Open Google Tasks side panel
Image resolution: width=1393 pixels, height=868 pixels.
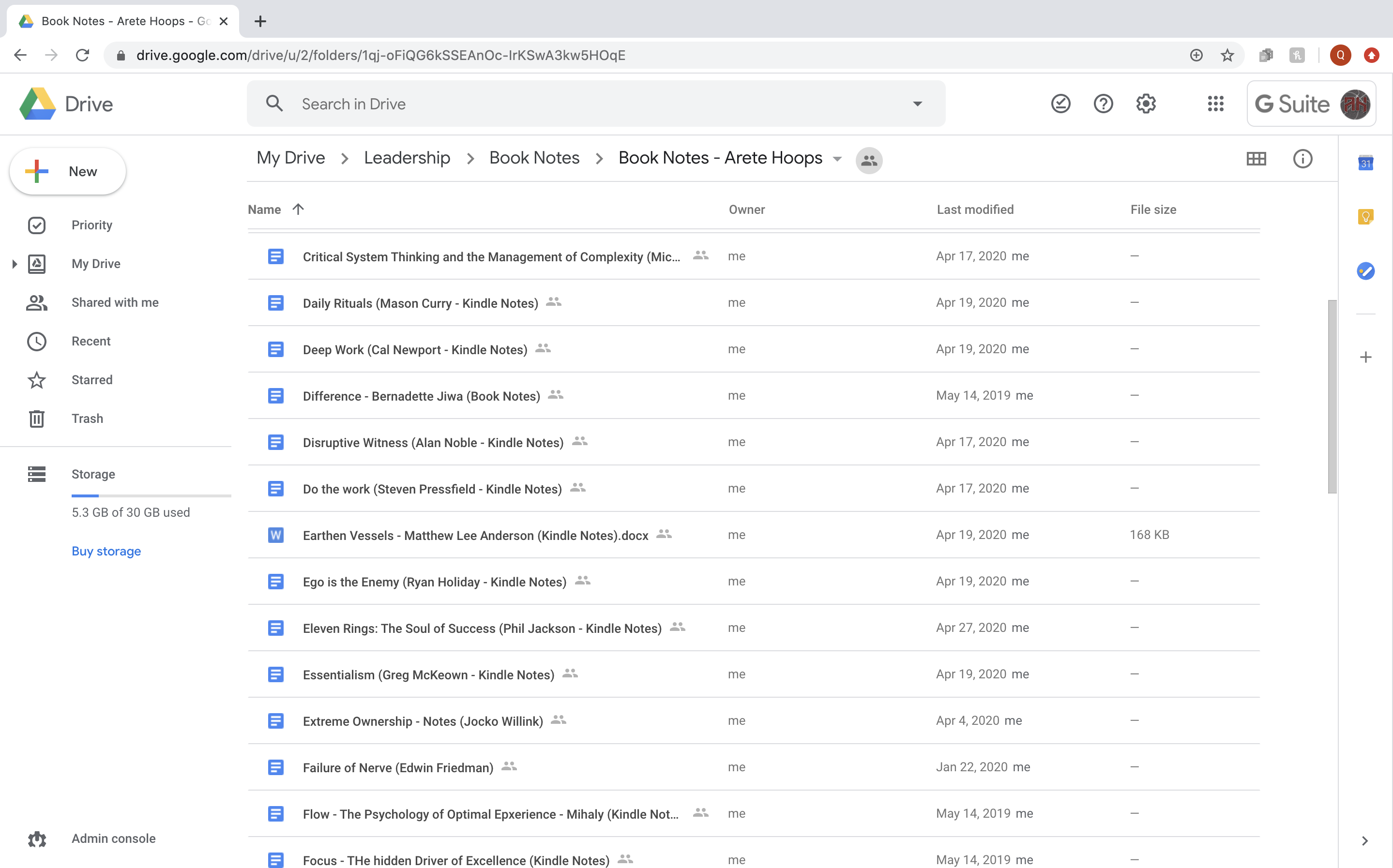coord(1365,271)
